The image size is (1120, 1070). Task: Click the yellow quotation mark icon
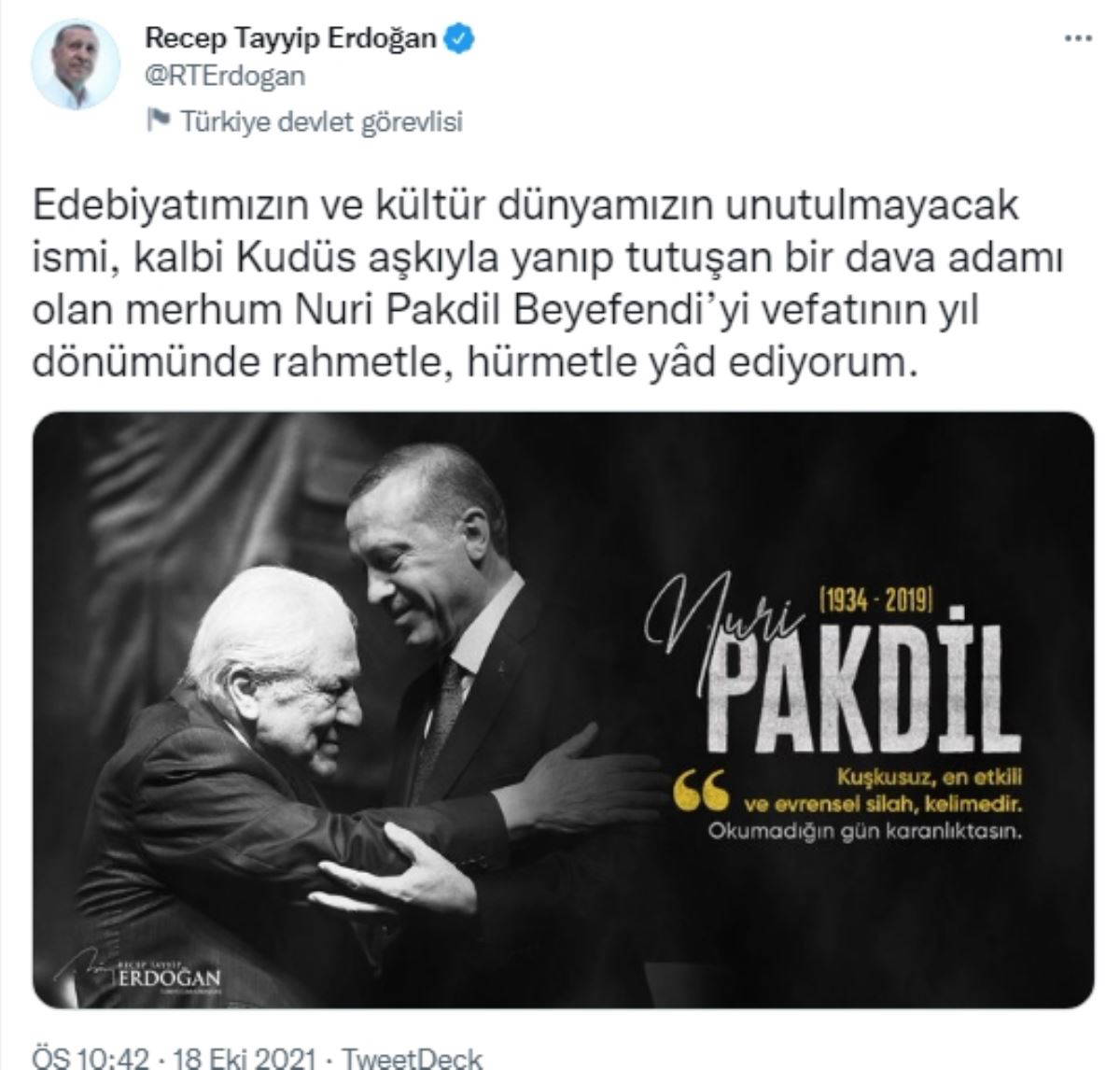pyautogui.click(x=700, y=790)
